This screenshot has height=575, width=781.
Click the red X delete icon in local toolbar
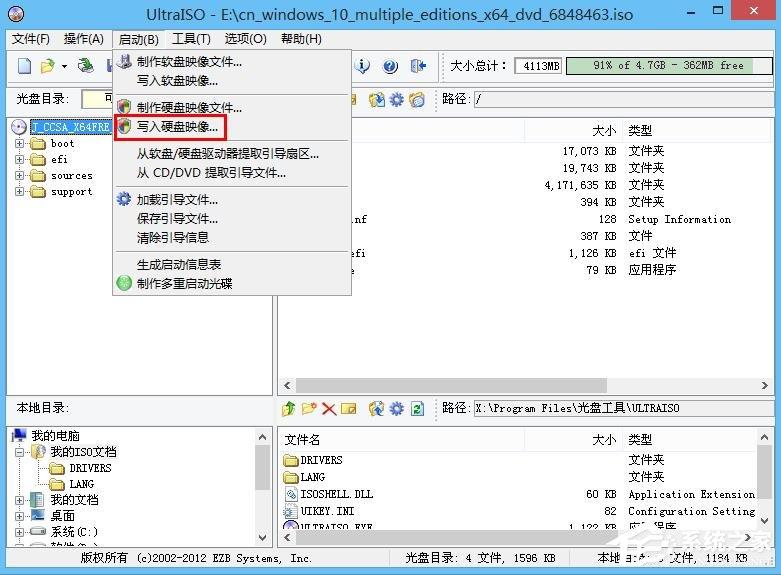point(329,408)
